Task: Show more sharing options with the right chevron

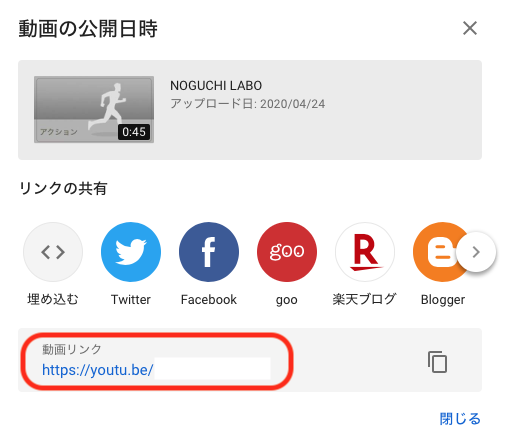Action: pos(476,252)
